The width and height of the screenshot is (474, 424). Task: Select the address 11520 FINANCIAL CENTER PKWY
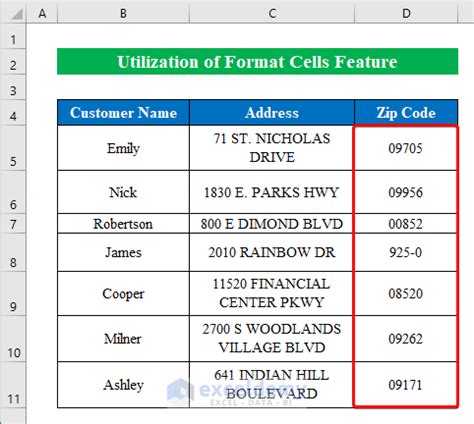coord(272,294)
